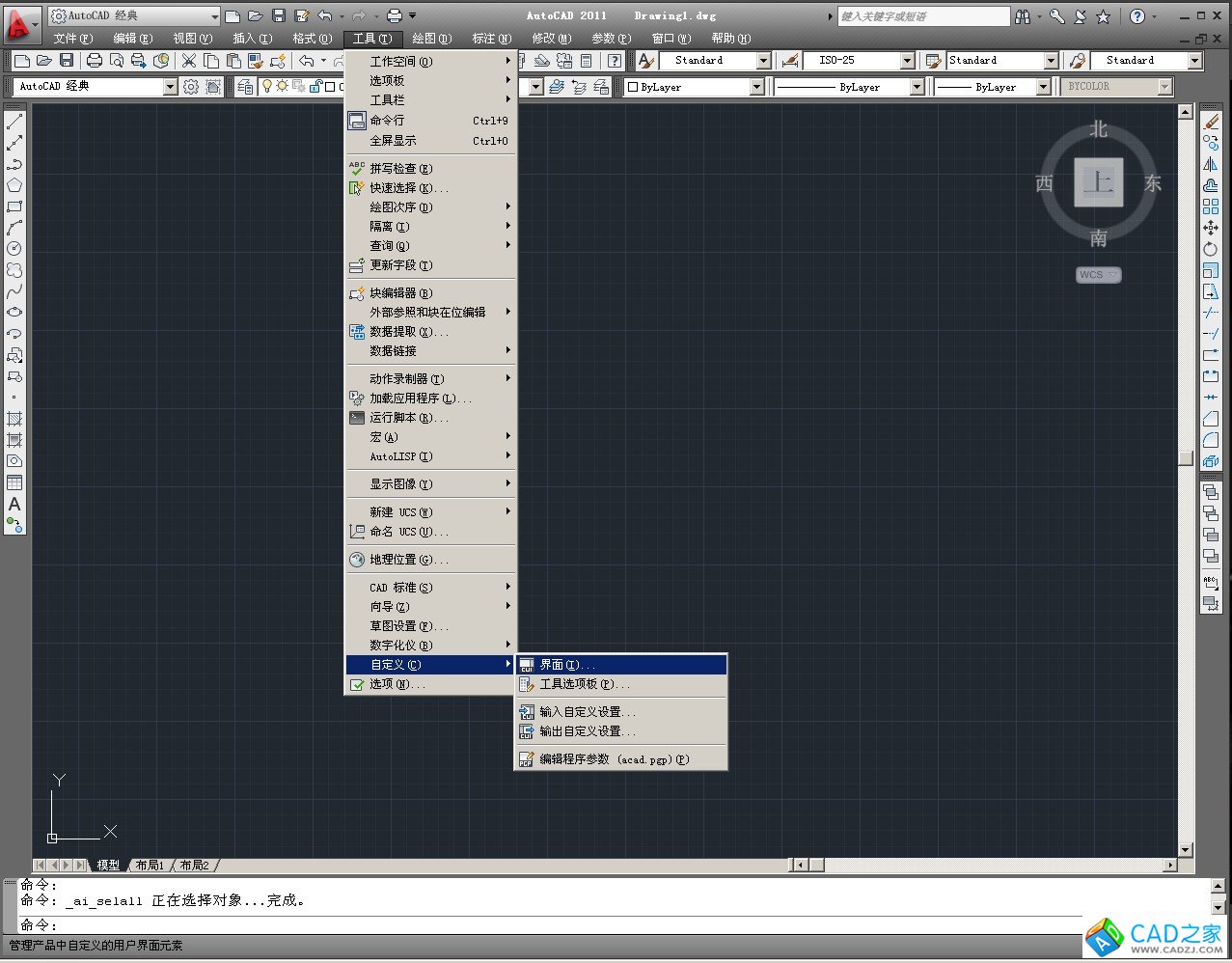Click 编辑程序参数 (acad.pgp) entry
The image size is (1232, 963).
(621, 759)
